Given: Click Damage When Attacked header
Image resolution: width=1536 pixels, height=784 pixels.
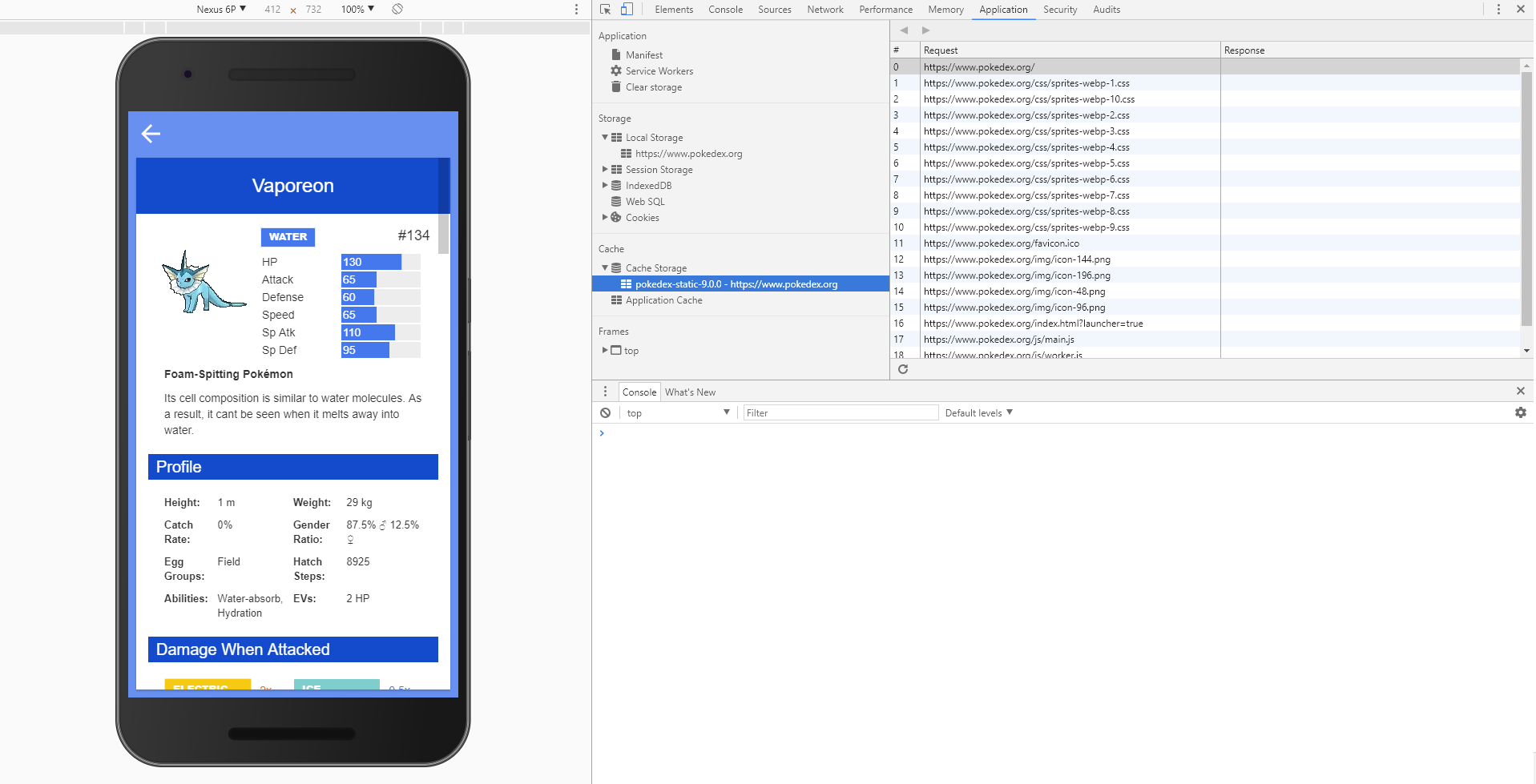Looking at the screenshot, I should 293,649.
